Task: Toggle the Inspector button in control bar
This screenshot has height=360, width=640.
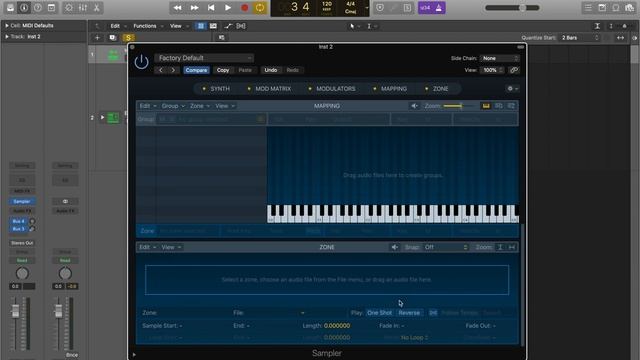Action: pos(24,8)
